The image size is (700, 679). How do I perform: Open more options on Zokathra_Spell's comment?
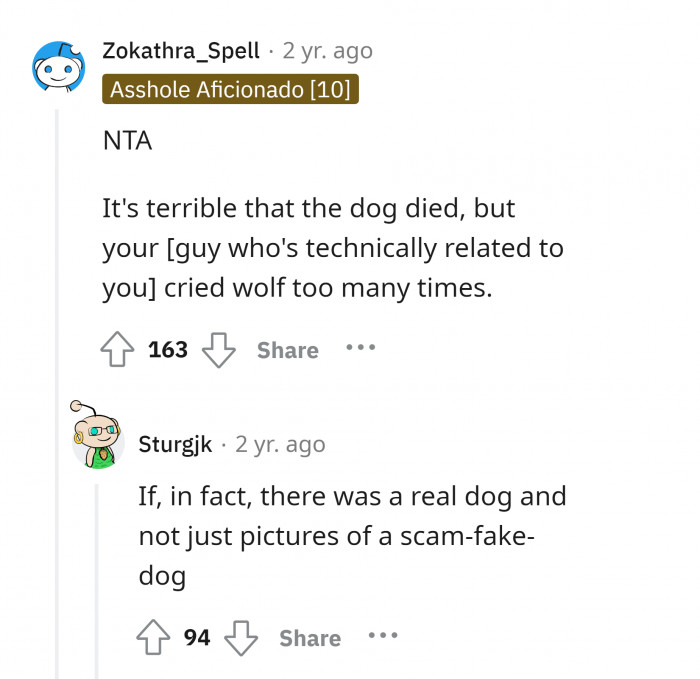[360, 349]
